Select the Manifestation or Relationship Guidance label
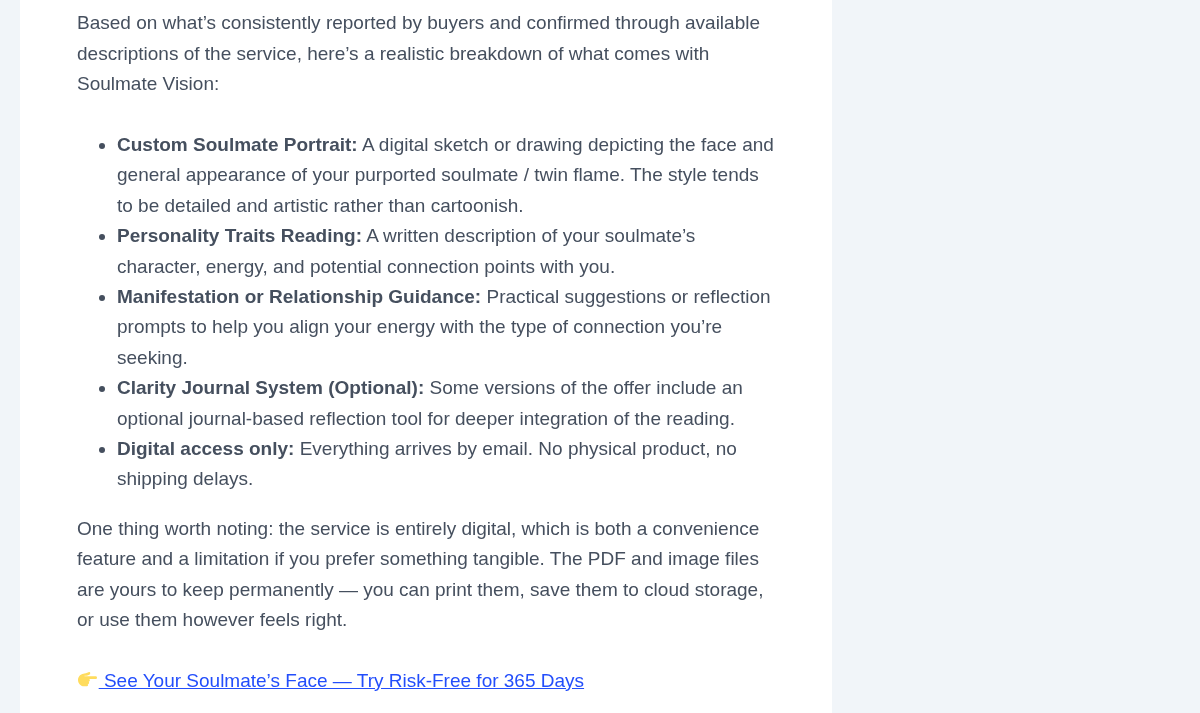1200x713 pixels. point(299,297)
